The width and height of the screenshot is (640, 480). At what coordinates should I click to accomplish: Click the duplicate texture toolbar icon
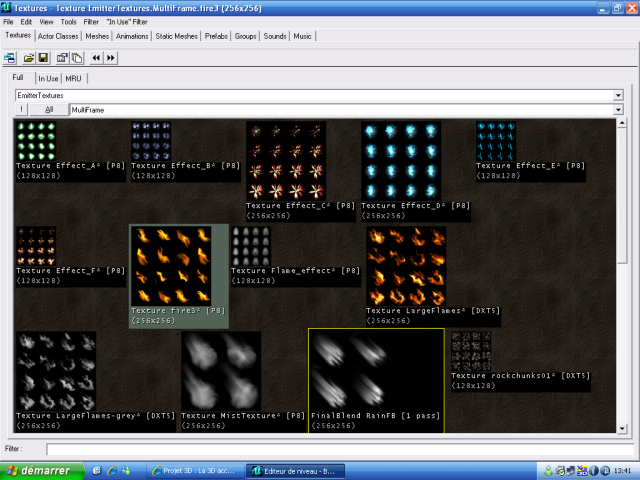(x=77, y=58)
